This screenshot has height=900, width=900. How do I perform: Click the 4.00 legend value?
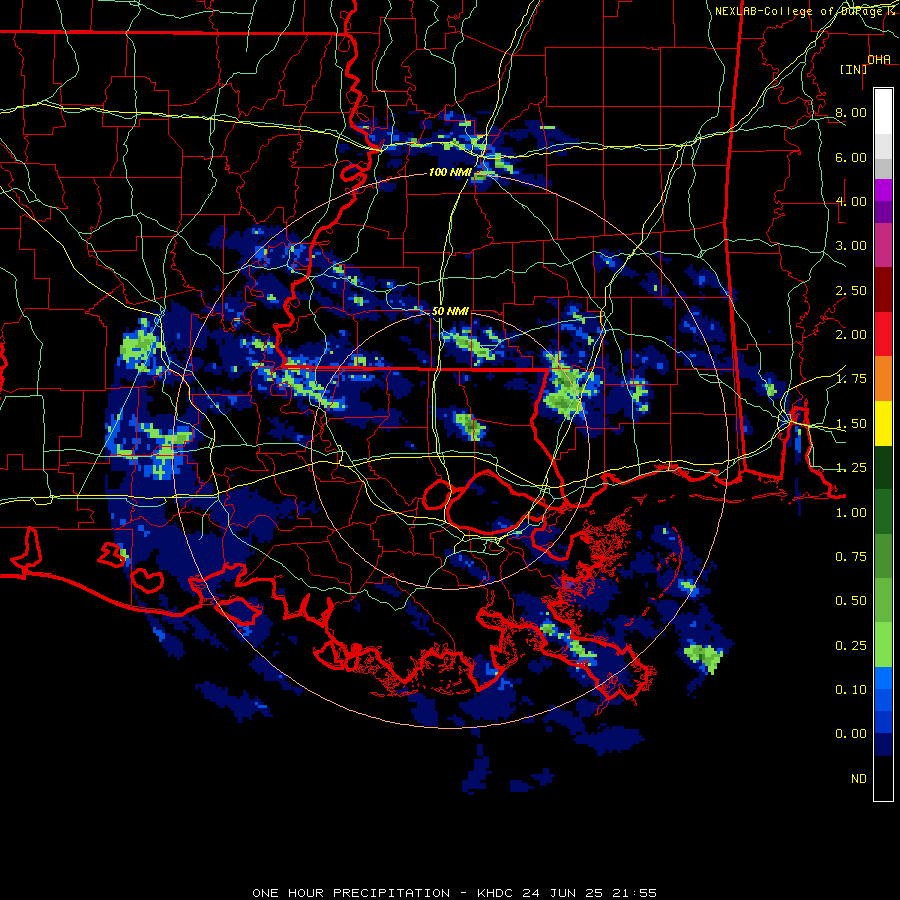click(851, 201)
